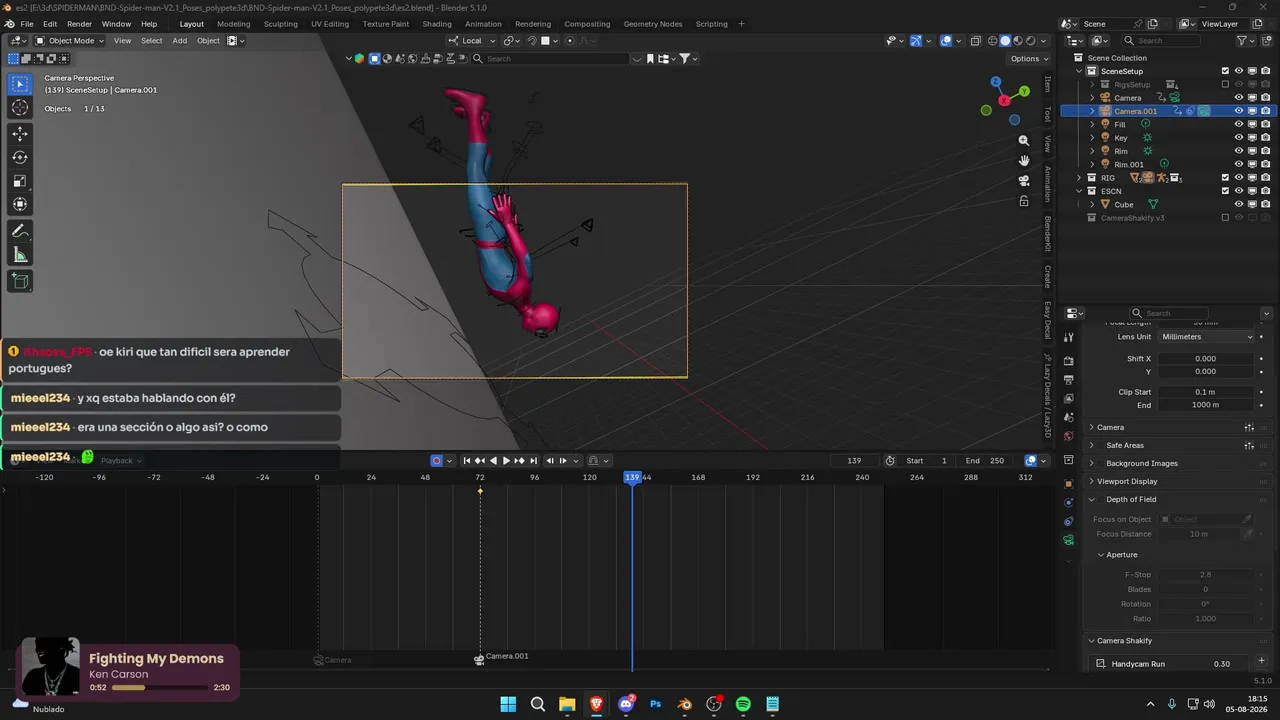Uncheck the RIG collection checkbox
The width and height of the screenshot is (1280, 720).
coord(1225,178)
